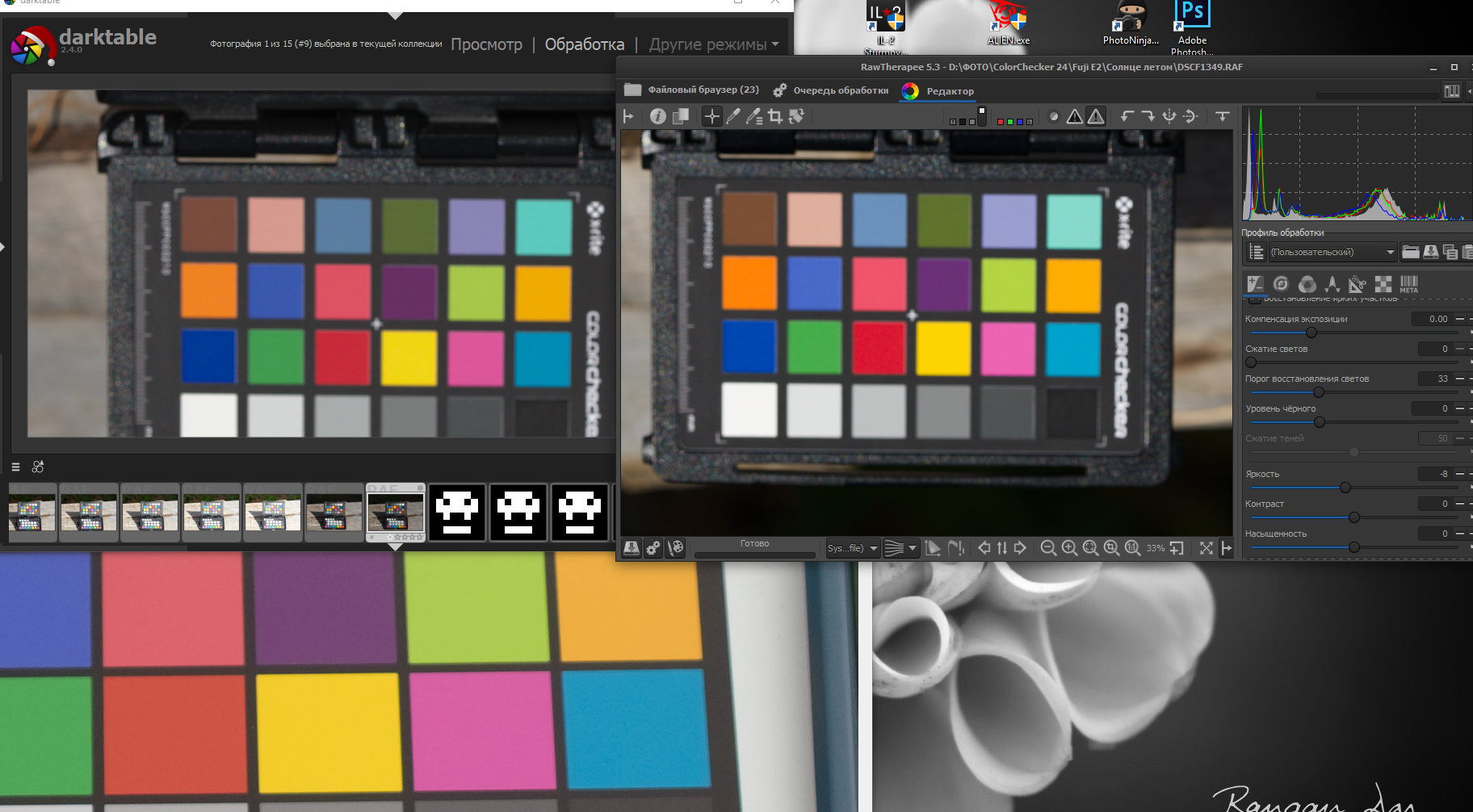1473x812 pixels.
Task: Go to previous image arrow
Action: pos(984,548)
